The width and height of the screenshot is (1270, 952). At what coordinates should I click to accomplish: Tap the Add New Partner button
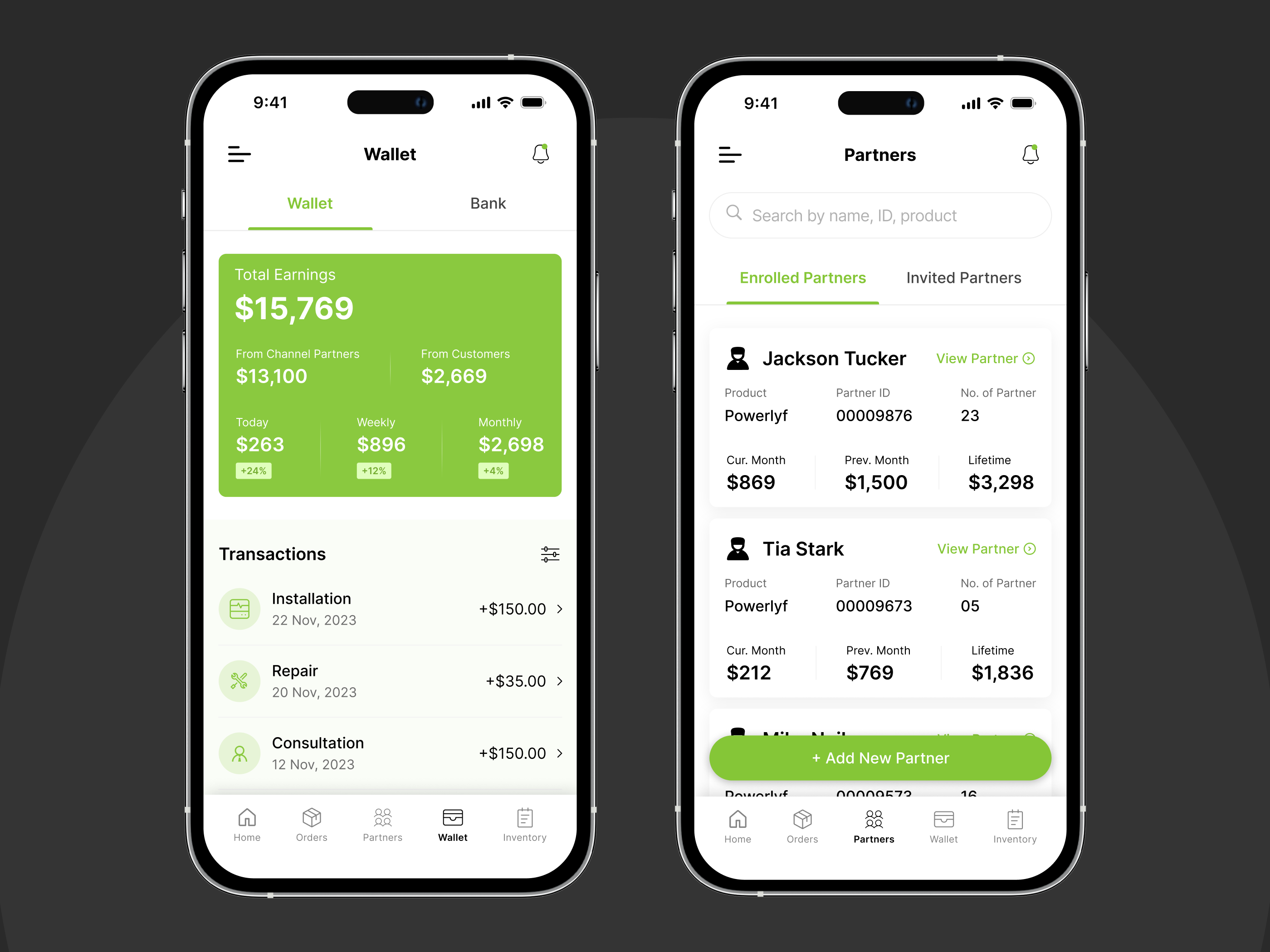click(x=879, y=758)
